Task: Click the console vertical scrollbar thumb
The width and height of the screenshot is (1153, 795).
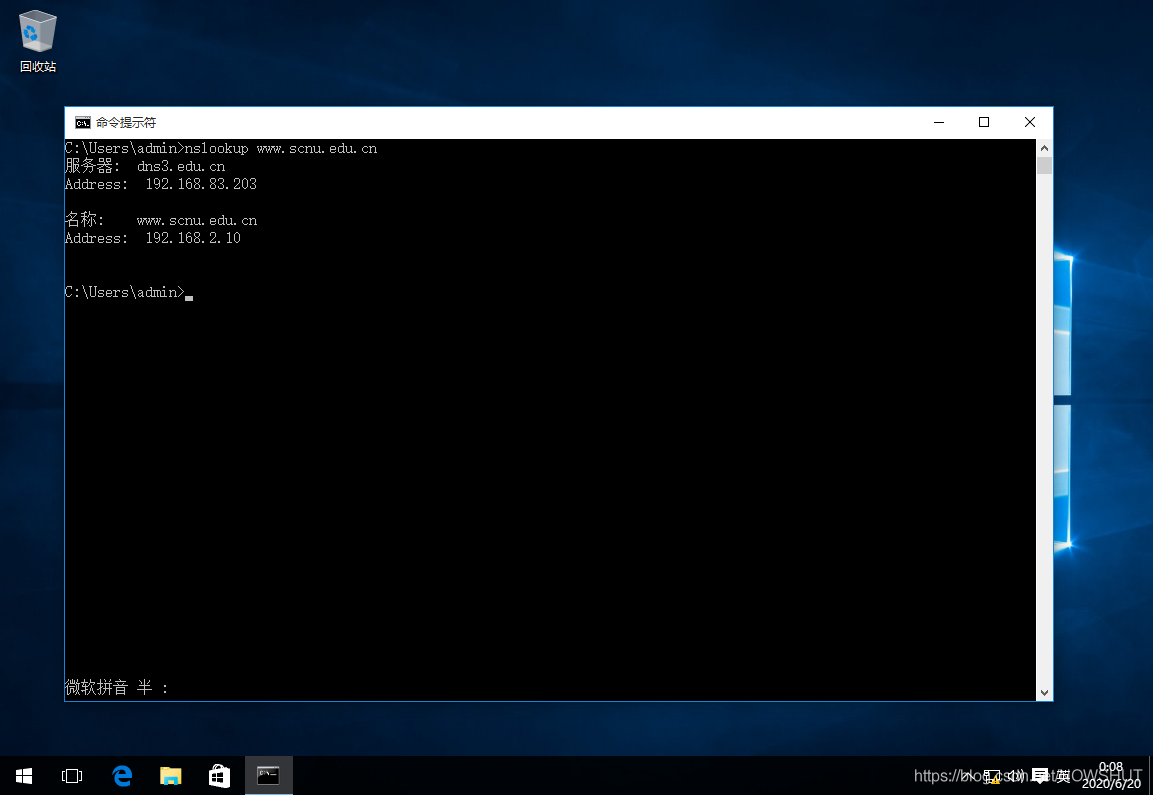Action: point(1044,166)
